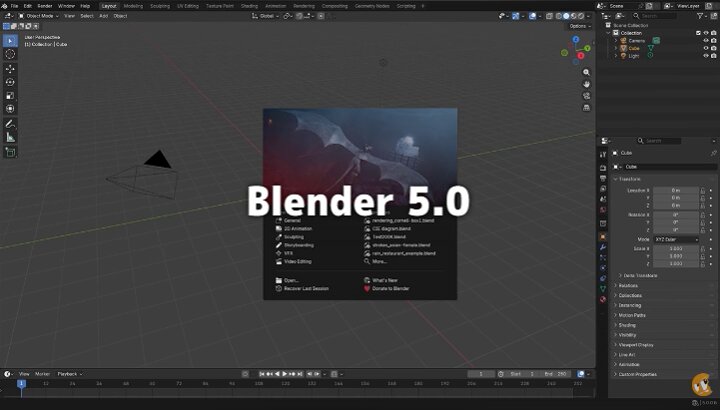The width and height of the screenshot is (720, 410).
Task: Expand the Light item in outliner
Action: [x=616, y=56]
